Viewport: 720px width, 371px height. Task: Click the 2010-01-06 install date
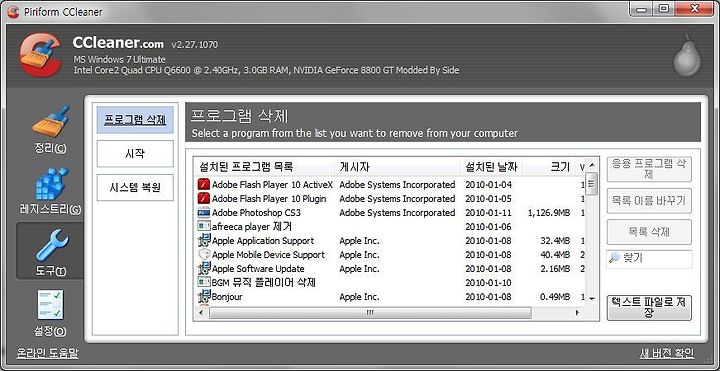[488, 227]
